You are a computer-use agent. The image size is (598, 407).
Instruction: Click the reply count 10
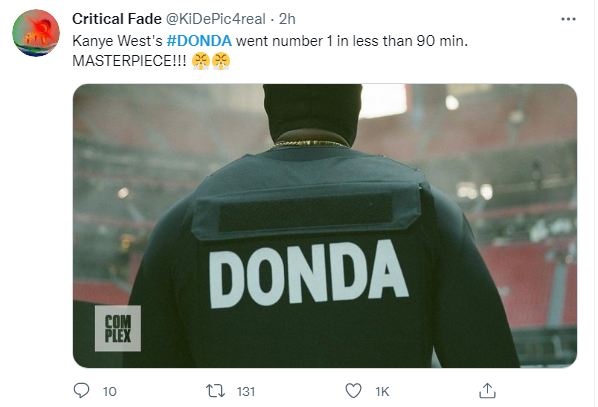tap(109, 391)
